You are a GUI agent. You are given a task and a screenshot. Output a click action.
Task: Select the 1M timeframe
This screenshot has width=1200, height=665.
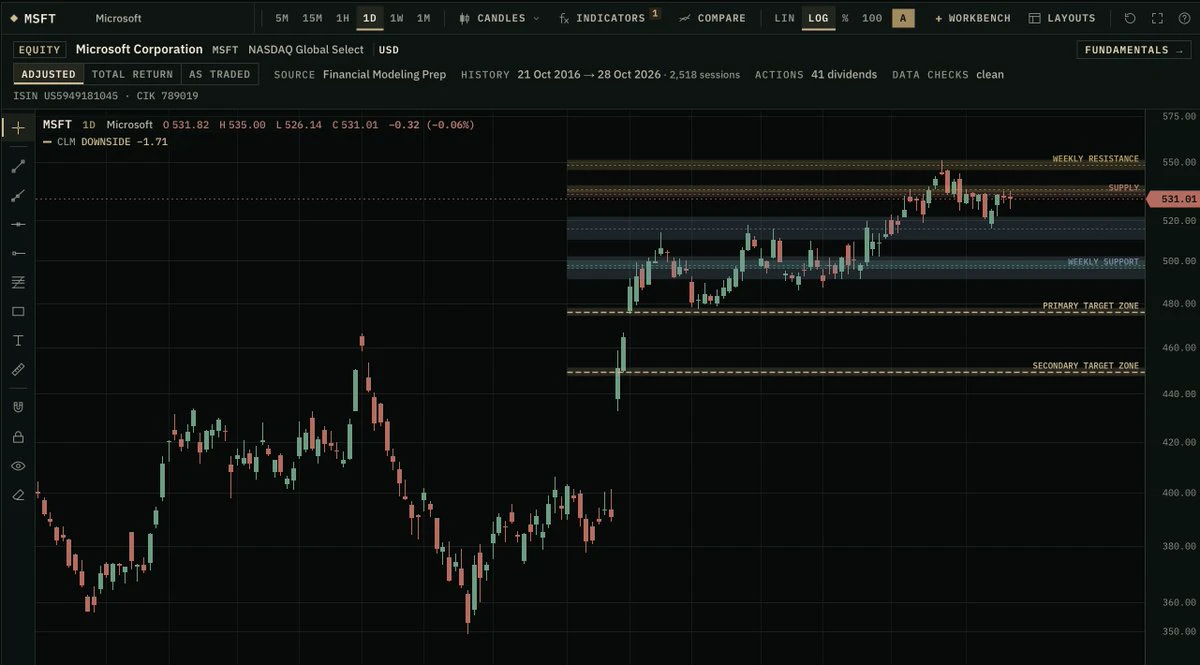[424, 18]
